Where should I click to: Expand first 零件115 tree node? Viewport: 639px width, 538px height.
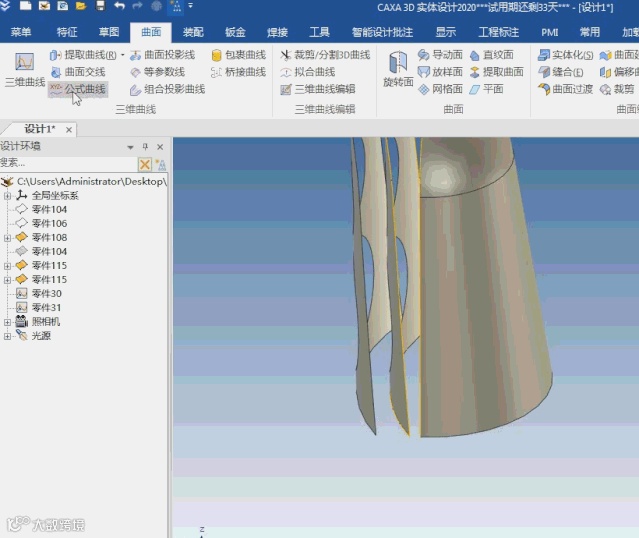click(7, 266)
